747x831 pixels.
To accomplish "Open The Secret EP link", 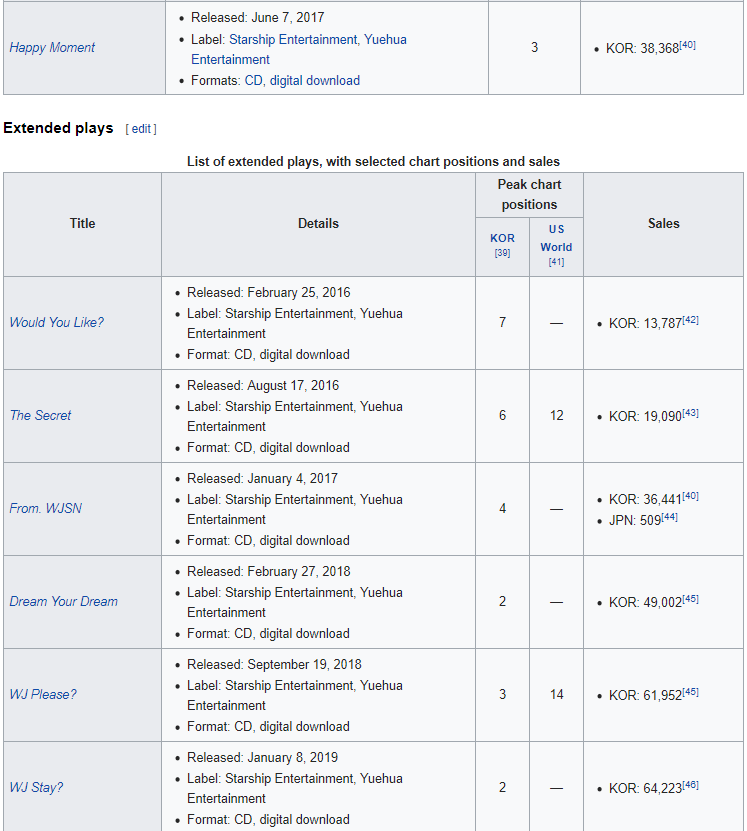I will (40, 416).
